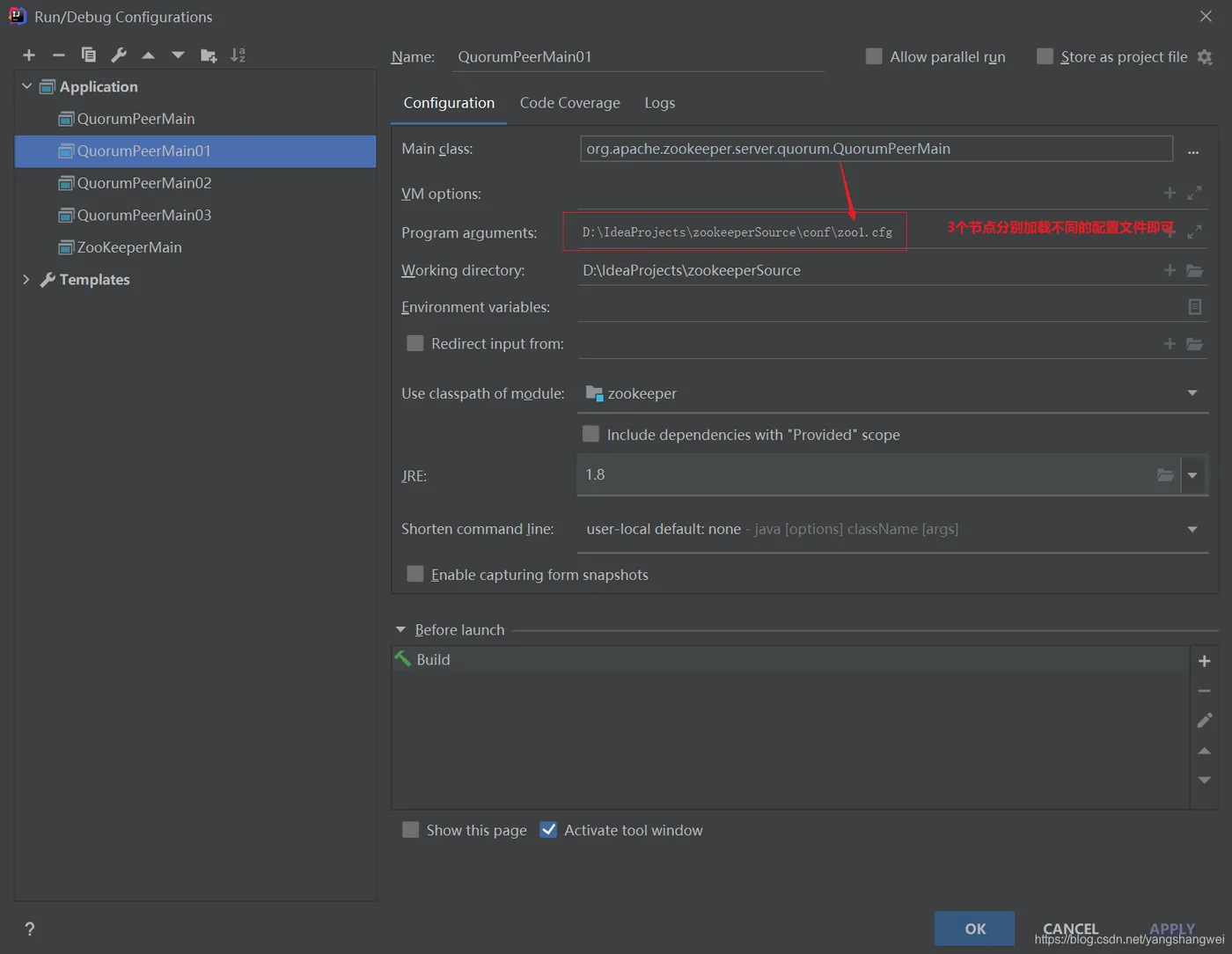Screen dimensions: 1232x954
Task: Select the Build task in Before launch
Action: click(x=790, y=659)
